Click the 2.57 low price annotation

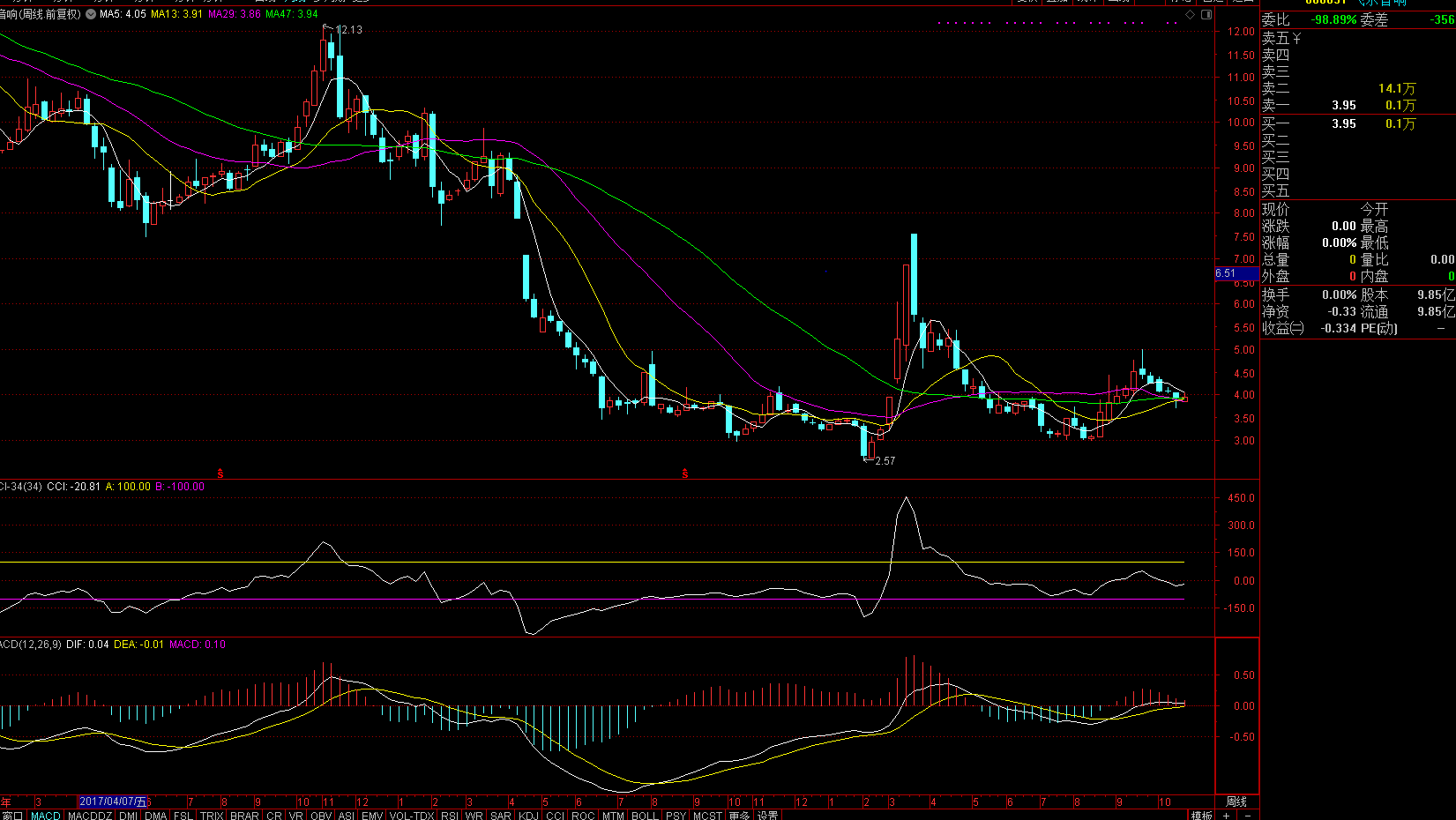click(885, 460)
